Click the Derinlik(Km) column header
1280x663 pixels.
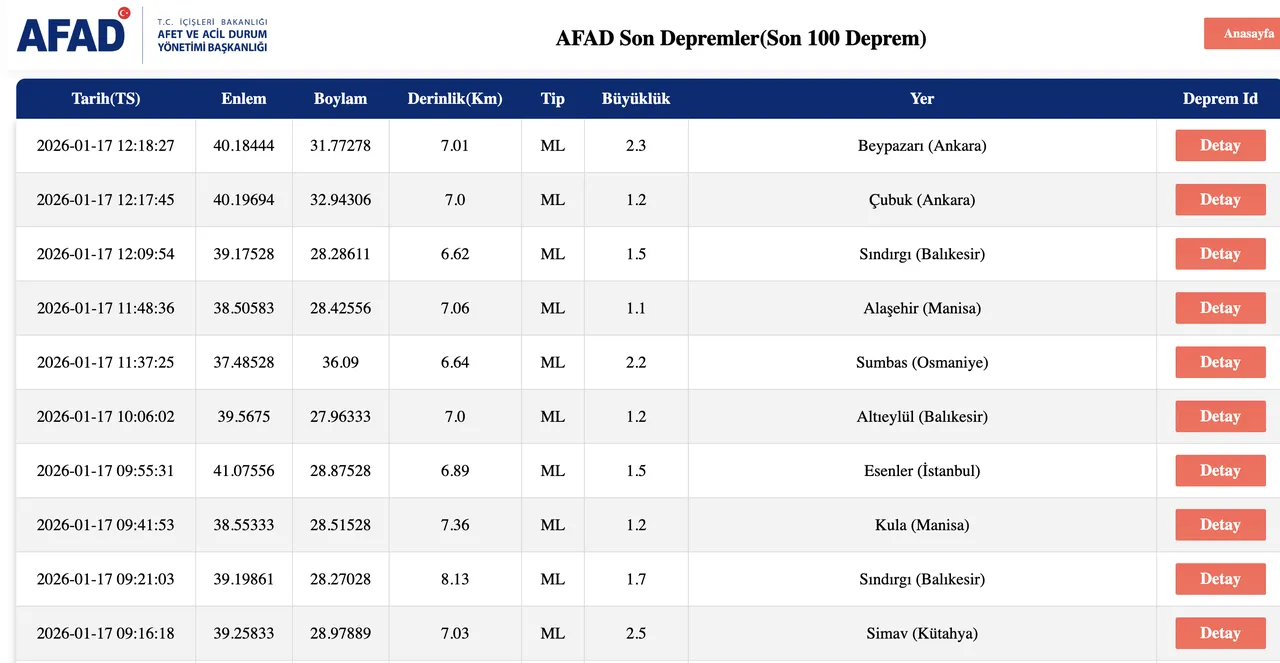454,99
